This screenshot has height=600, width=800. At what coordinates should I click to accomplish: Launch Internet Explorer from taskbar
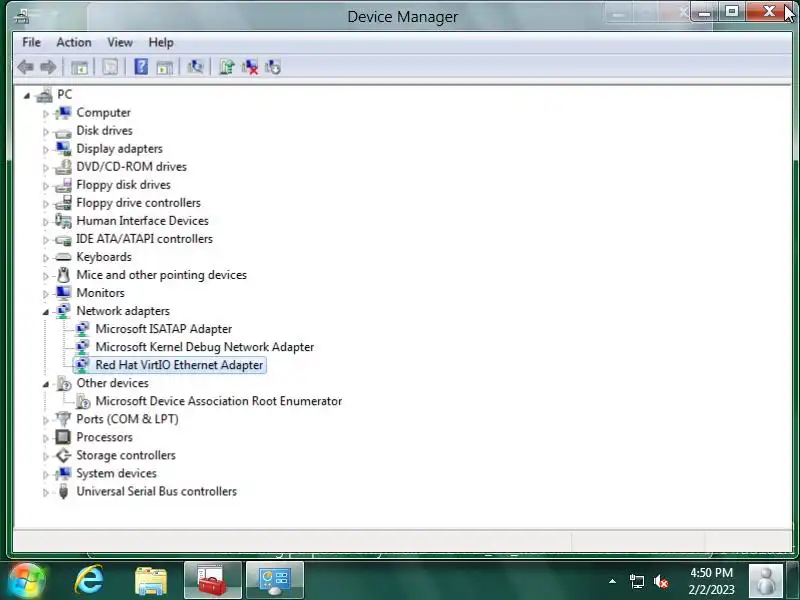[88, 581]
